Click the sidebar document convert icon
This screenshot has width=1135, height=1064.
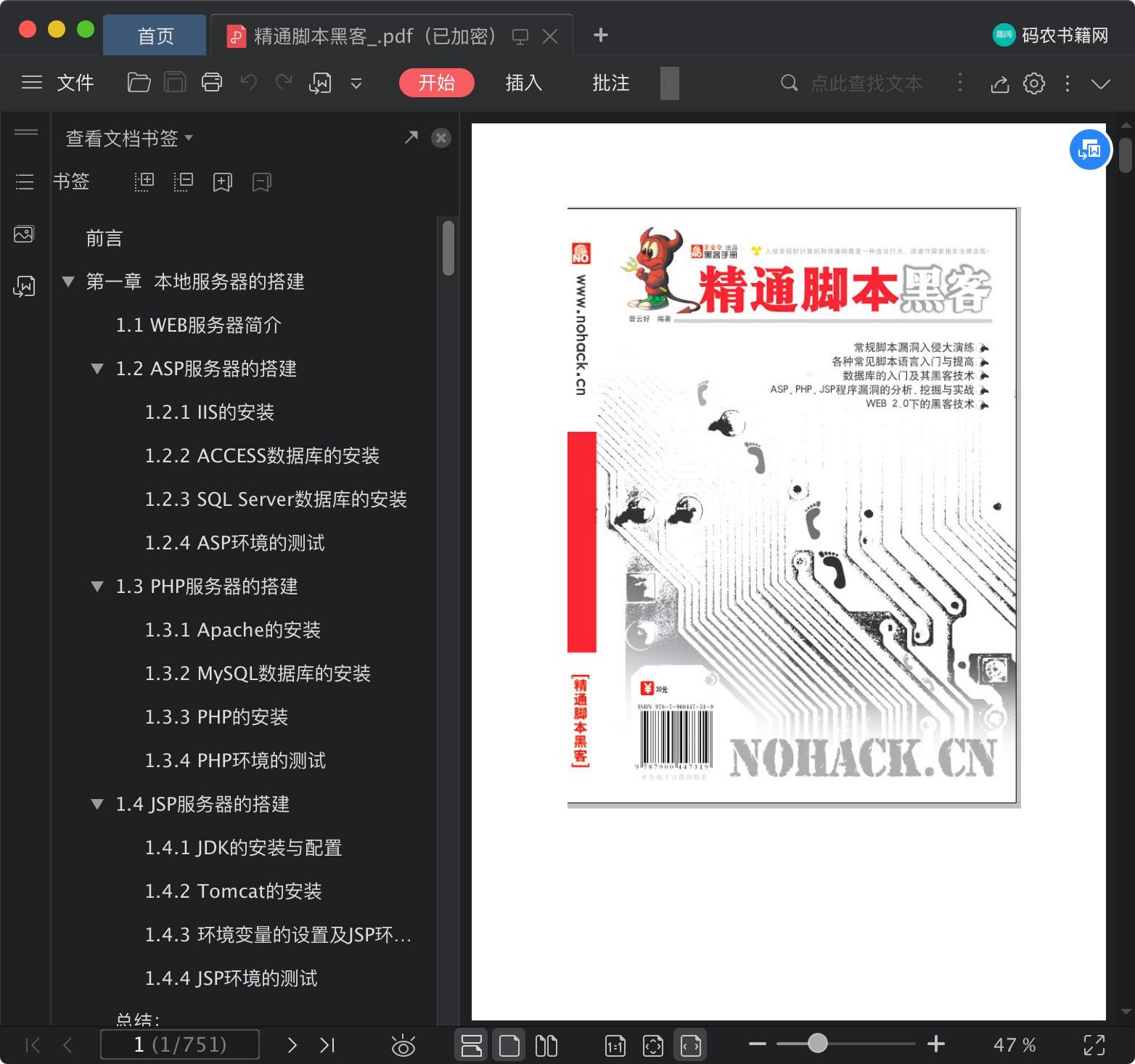(x=25, y=286)
